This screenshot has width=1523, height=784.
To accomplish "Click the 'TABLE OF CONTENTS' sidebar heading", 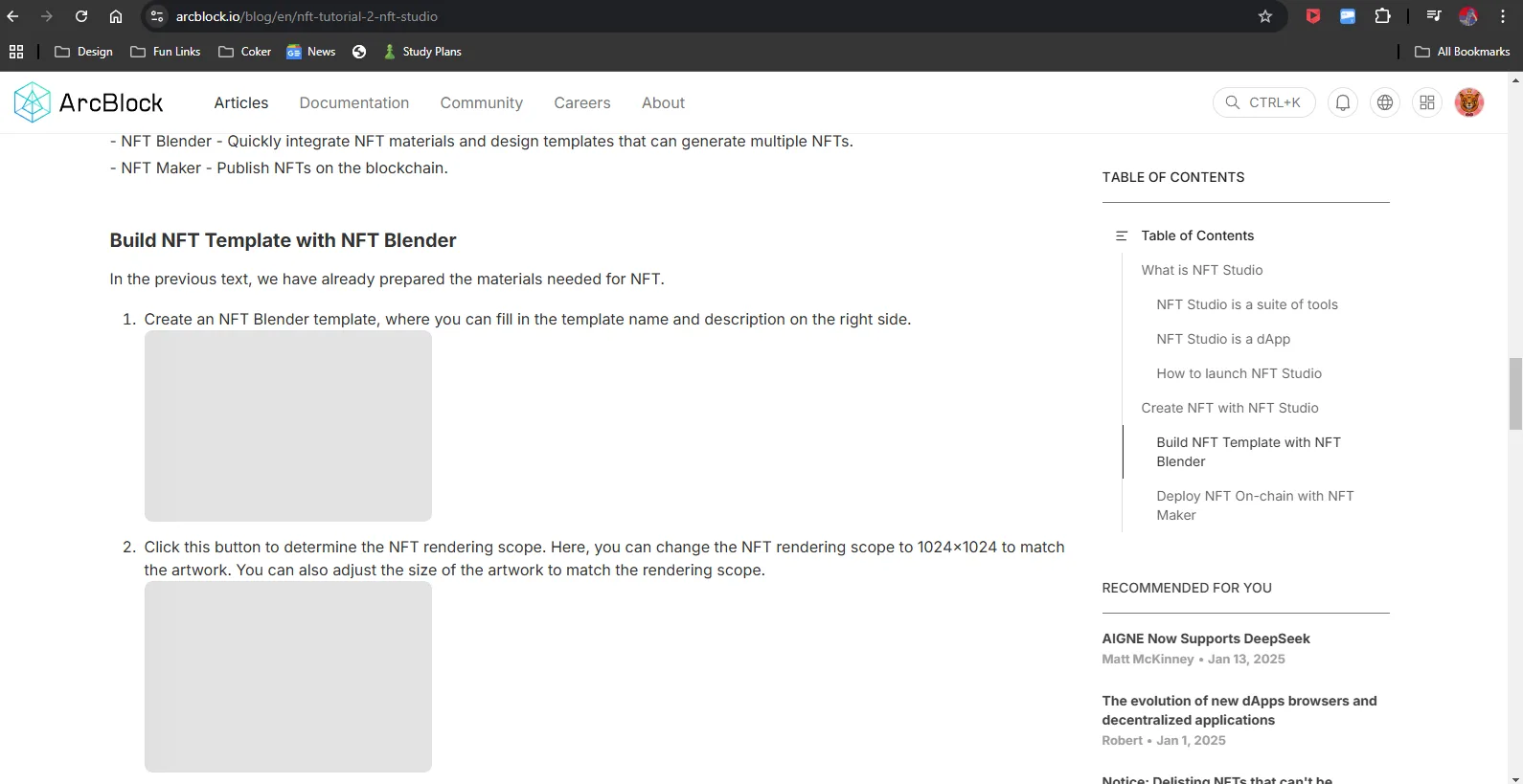I will (x=1173, y=177).
